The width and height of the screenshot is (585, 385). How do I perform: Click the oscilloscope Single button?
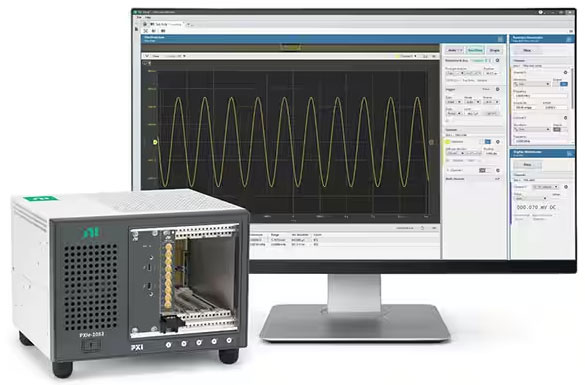pos(494,50)
